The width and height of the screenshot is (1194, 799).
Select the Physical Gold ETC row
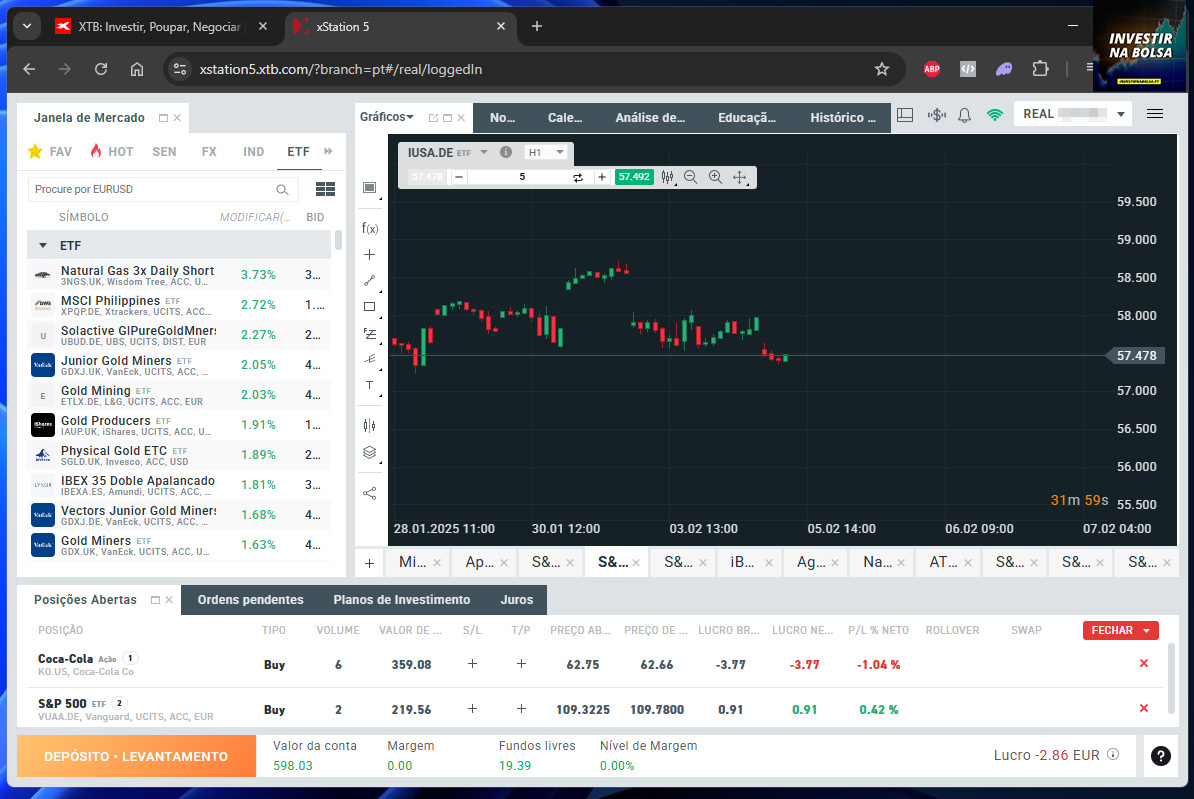pyautogui.click(x=180, y=455)
